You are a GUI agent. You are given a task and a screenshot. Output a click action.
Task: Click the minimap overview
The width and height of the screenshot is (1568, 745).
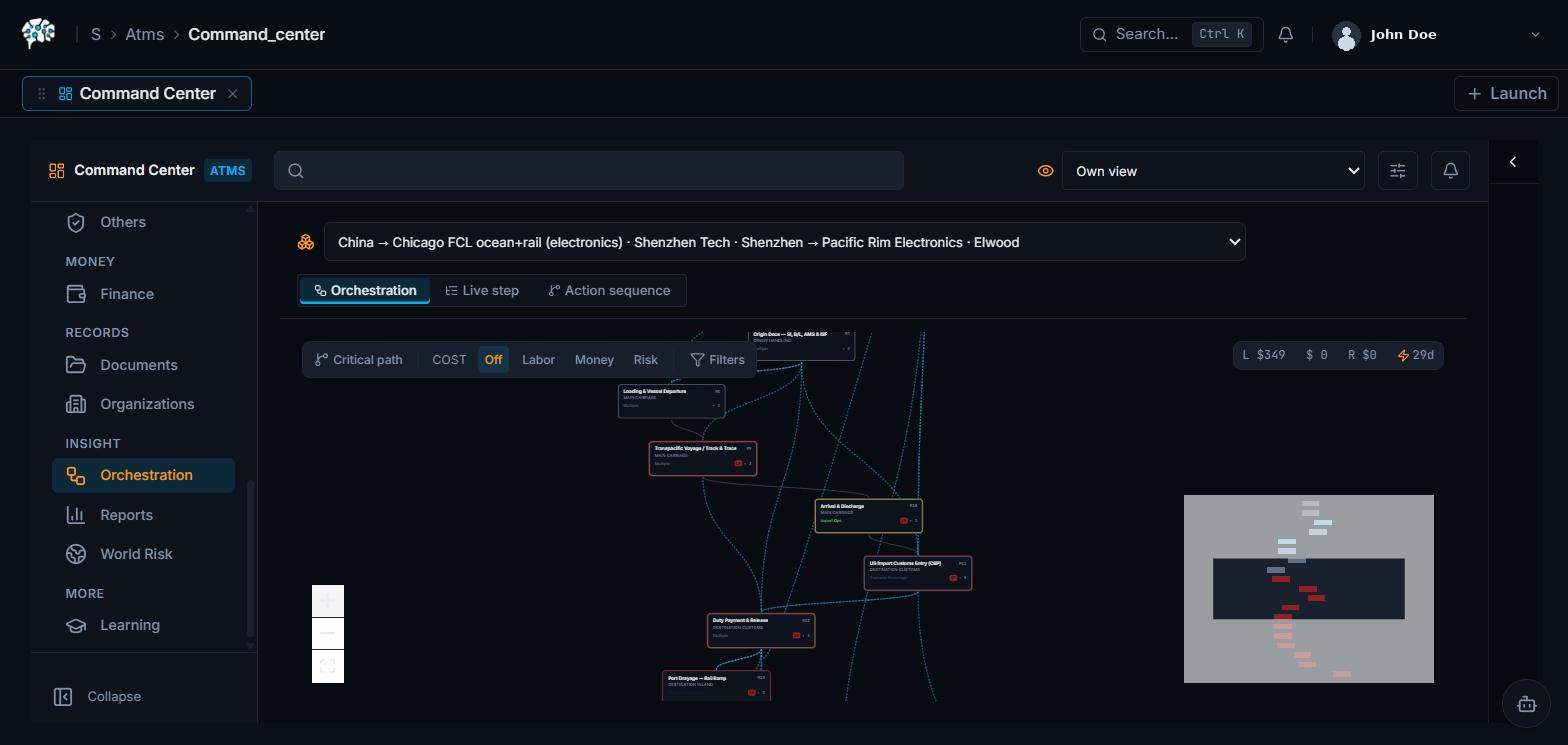tap(1309, 589)
